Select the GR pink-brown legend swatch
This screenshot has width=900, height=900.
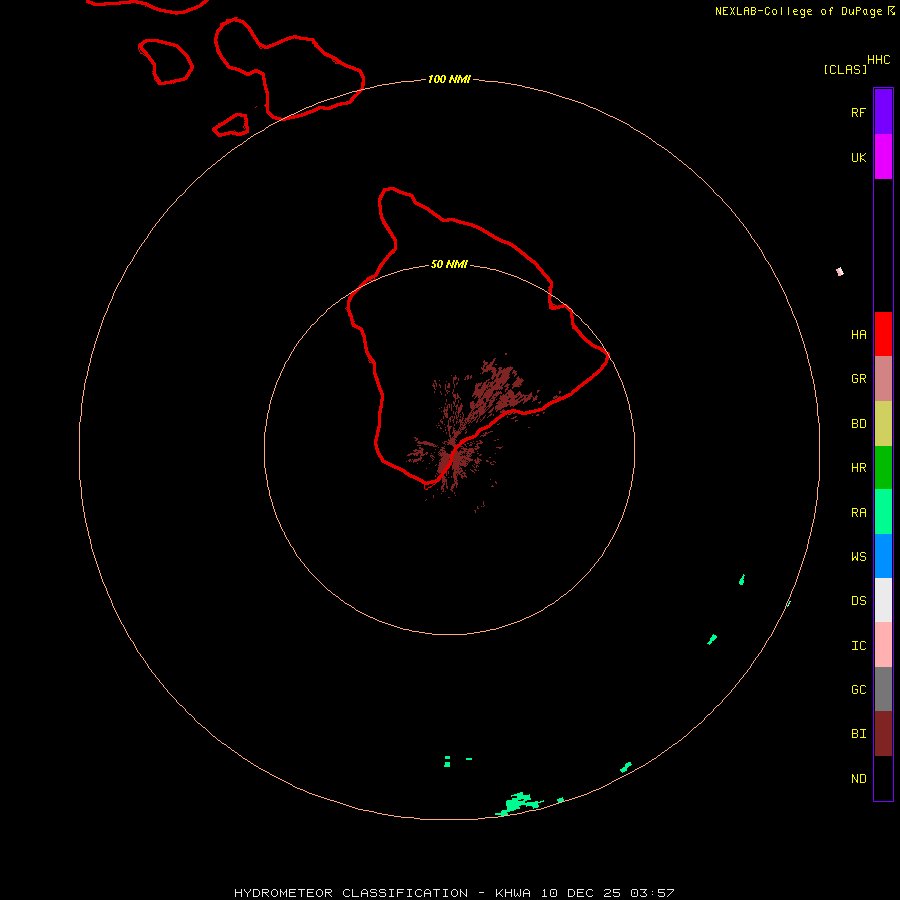pos(883,379)
